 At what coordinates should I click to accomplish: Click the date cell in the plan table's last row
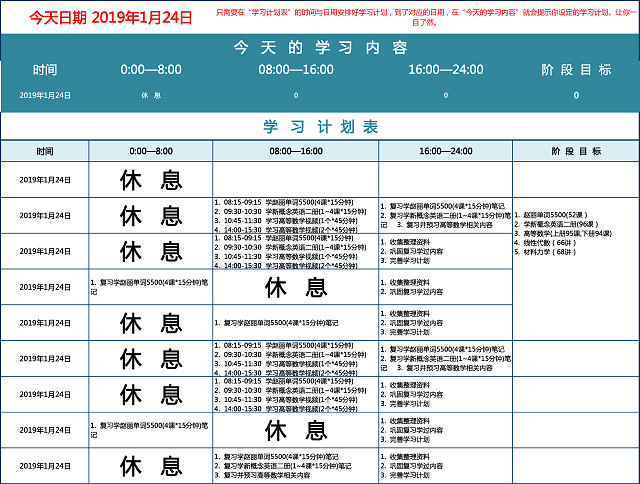[44, 466]
